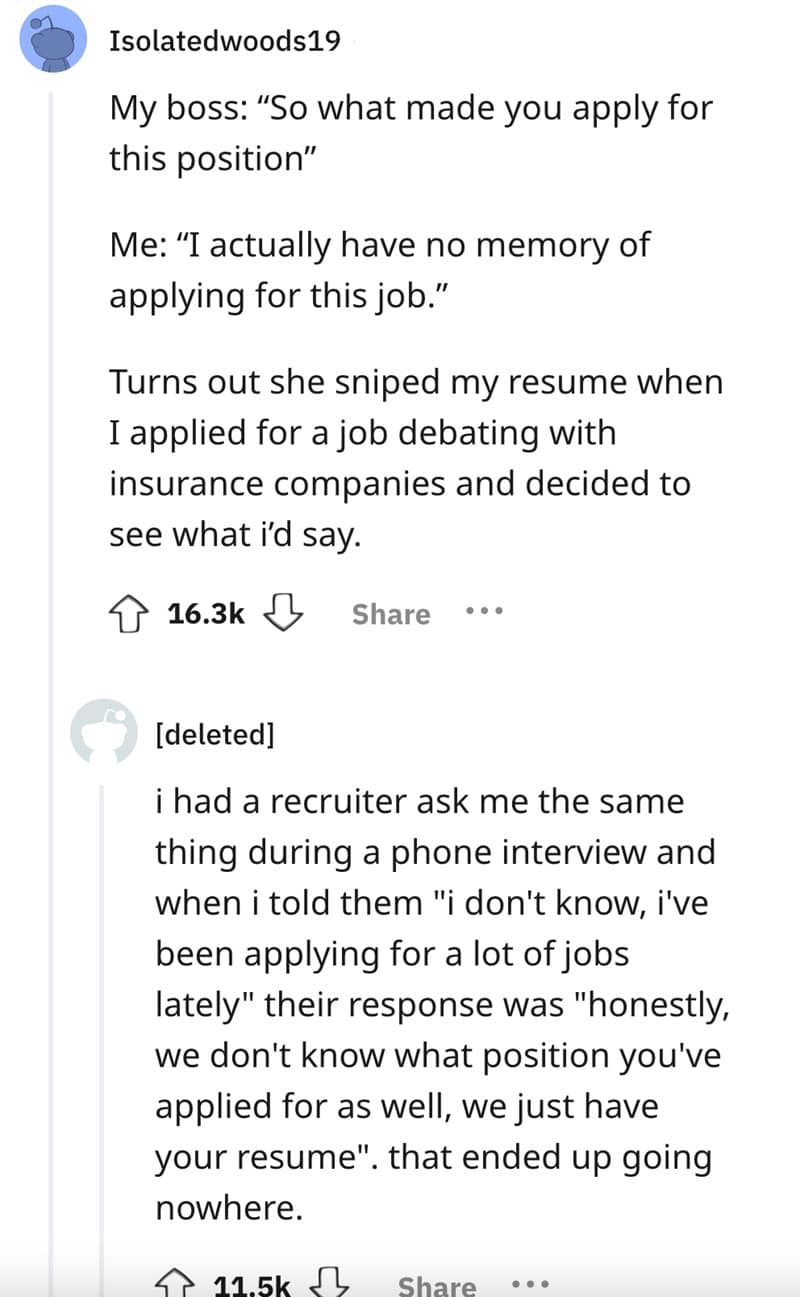The height and width of the screenshot is (1297, 800).
Task: Downvote Isolatedwoods19's comment
Action: tap(282, 614)
